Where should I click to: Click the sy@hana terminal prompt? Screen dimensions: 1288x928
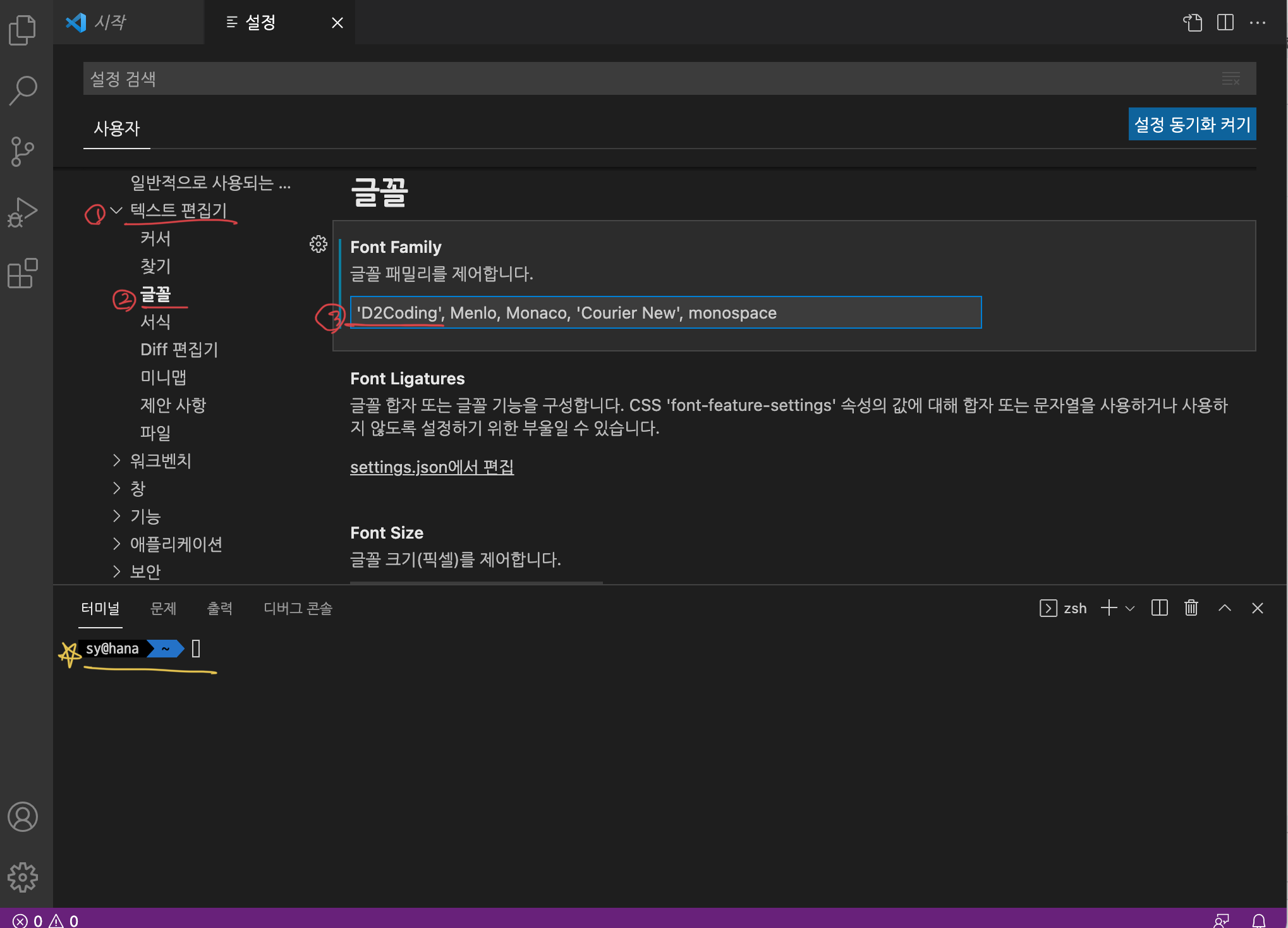112,649
